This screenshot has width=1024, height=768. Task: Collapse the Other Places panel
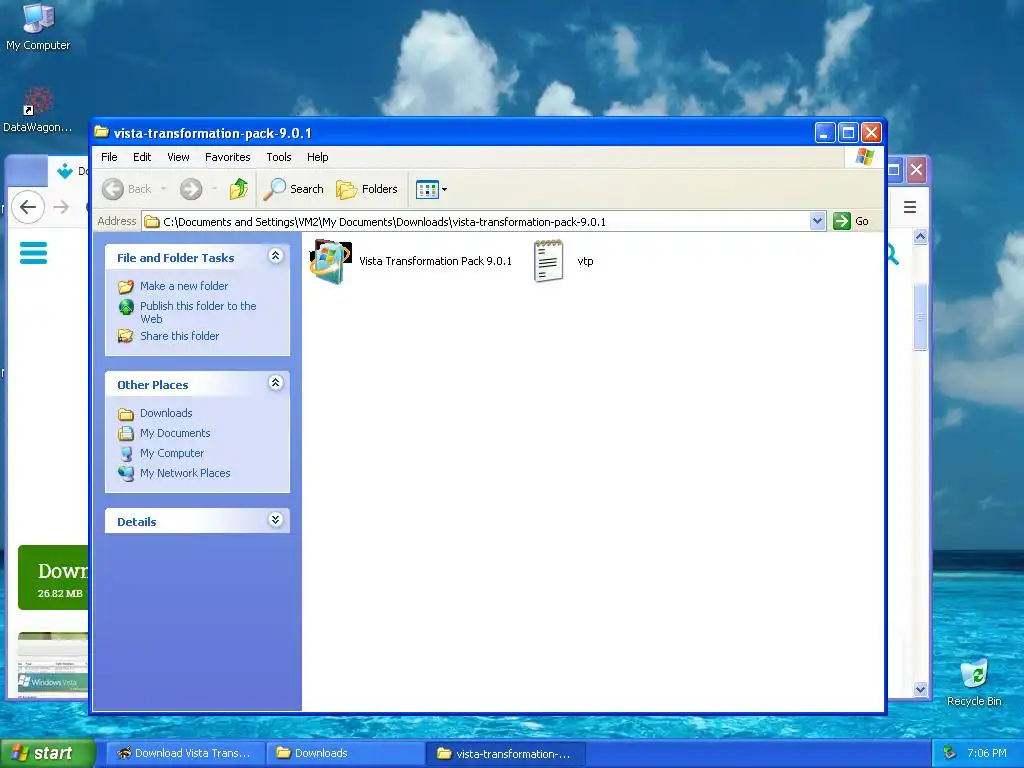click(x=276, y=383)
